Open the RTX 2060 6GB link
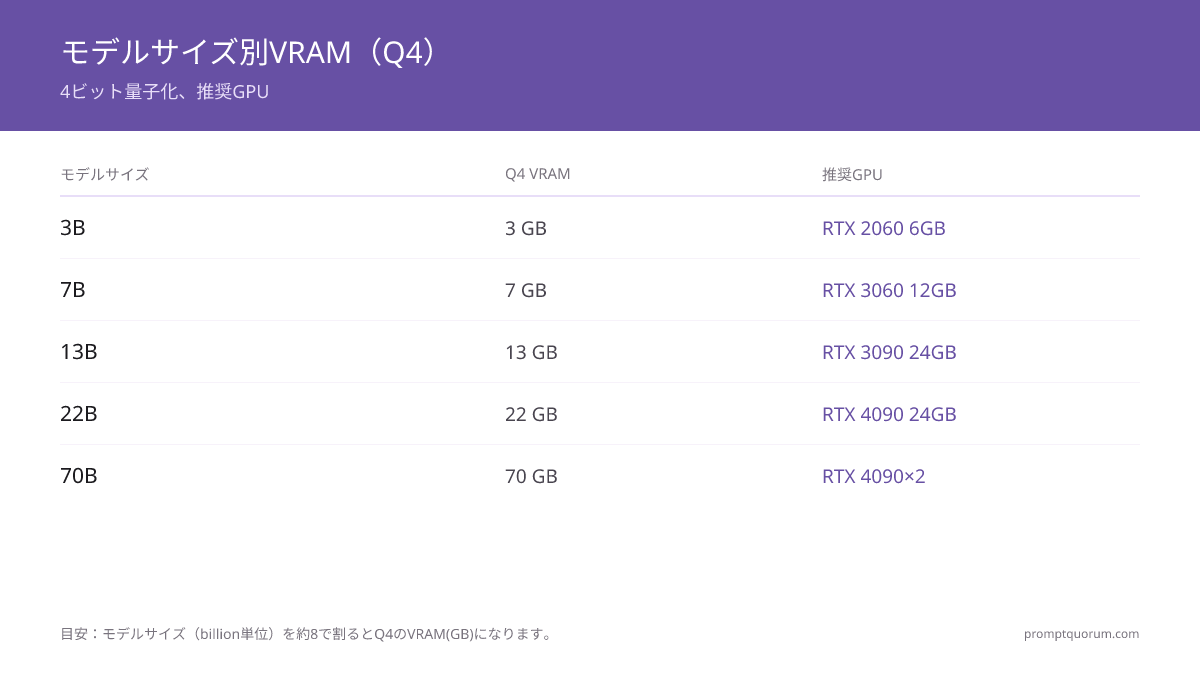Image resolution: width=1200 pixels, height=675 pixels. pyautogui.click(x=884, y=228)
